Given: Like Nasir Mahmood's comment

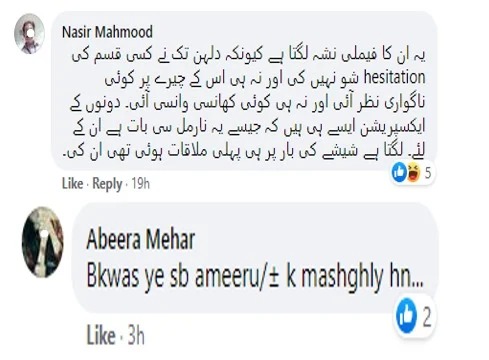Looking at the screenshot, I should pyautogui.click(x=72, y=183).
